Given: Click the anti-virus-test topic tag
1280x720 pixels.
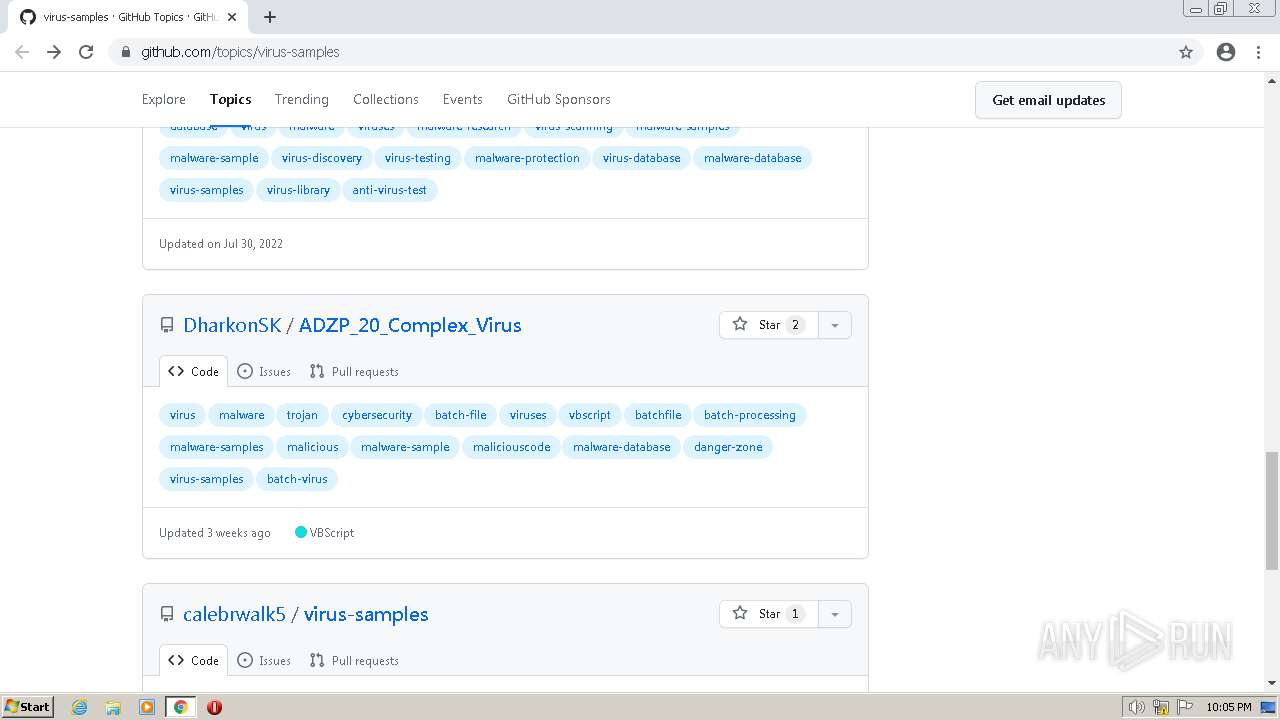Looking at the screenshot, I should (390, 190).
